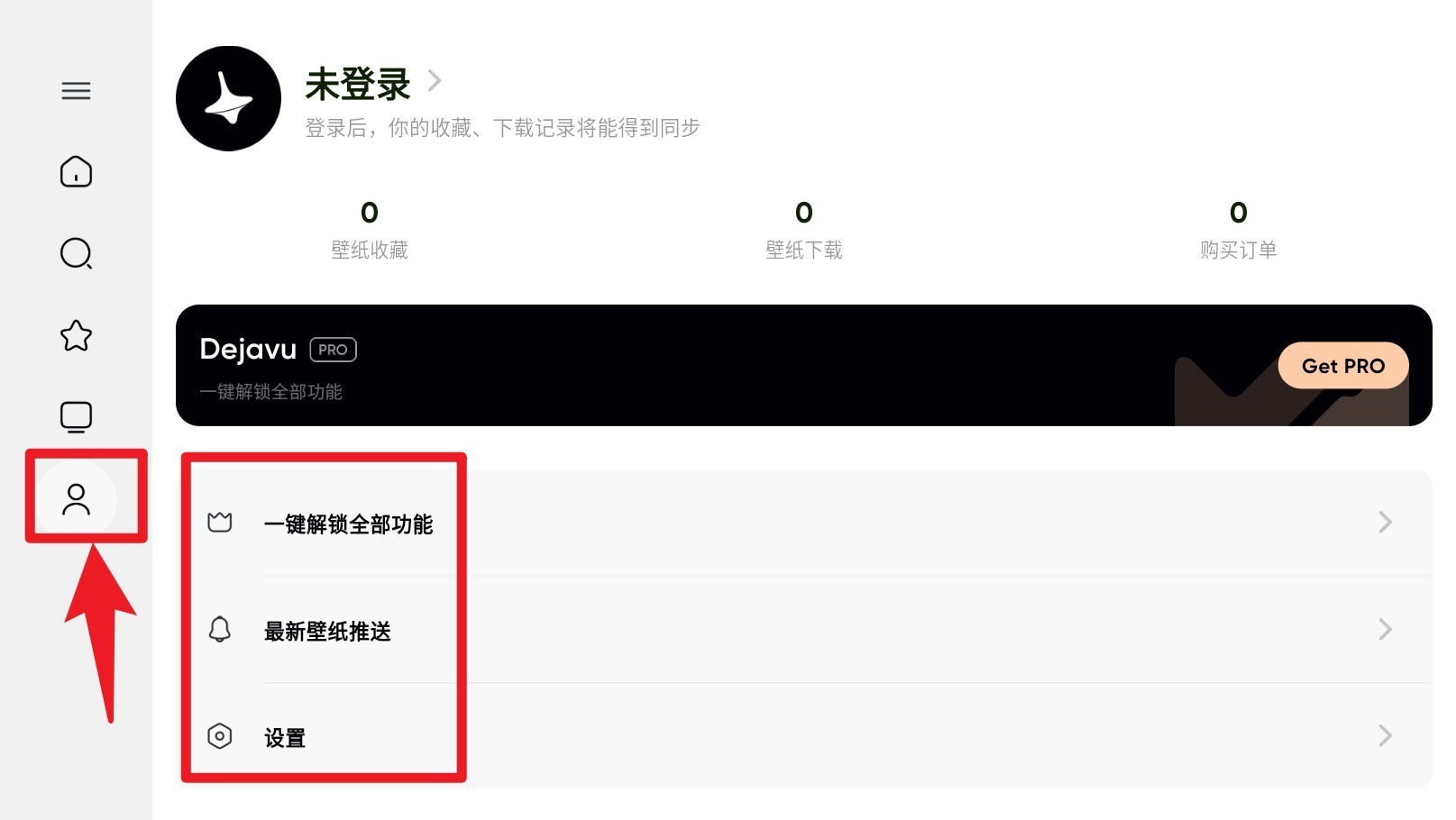Image resolution: width=1456 pixels, height=820 pixels.
Task: Click the Get PRO button
Action: (1343, 366)
